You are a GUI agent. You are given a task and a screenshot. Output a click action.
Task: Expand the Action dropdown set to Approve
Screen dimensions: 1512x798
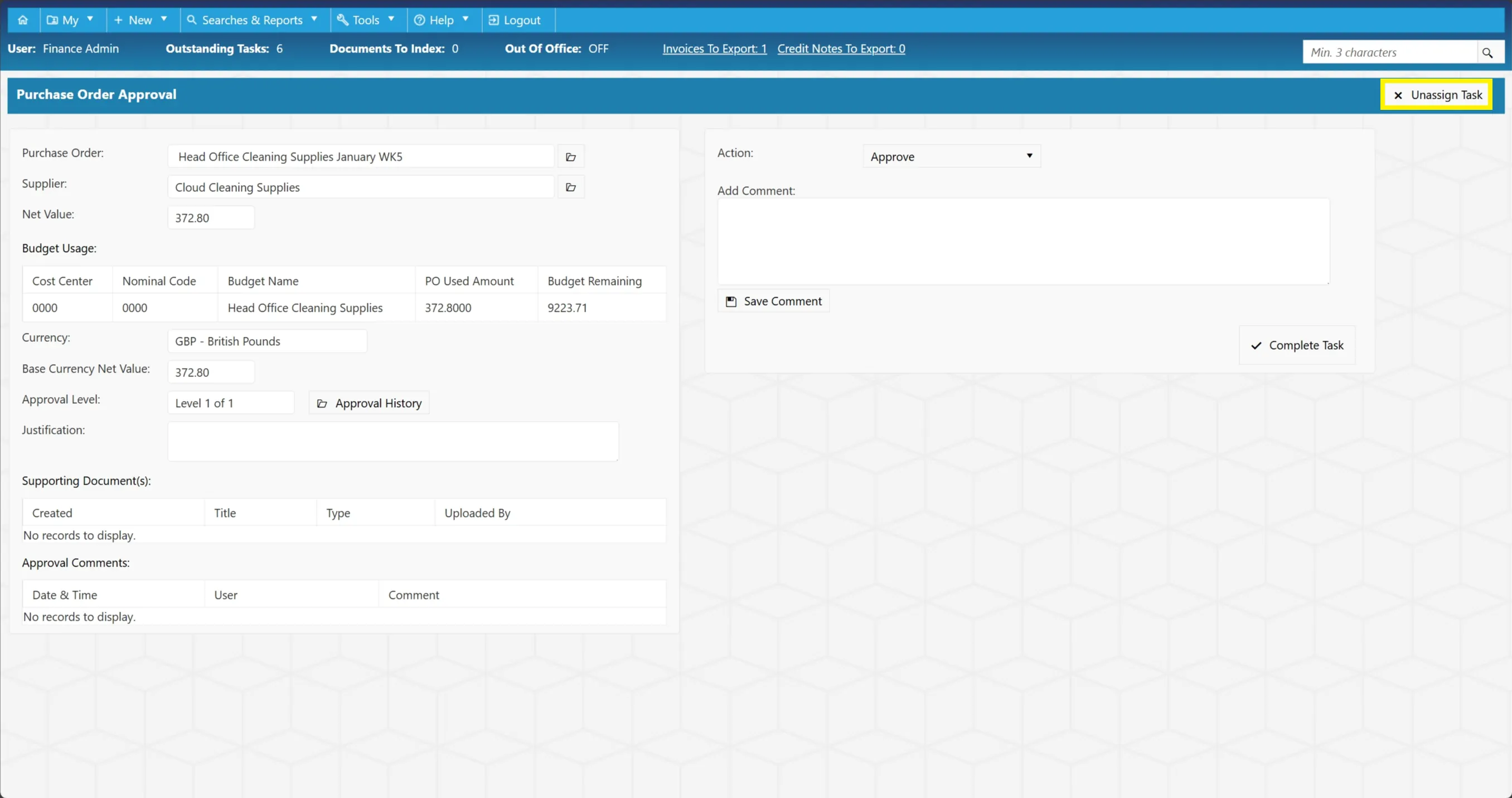(x=952, y=156)
